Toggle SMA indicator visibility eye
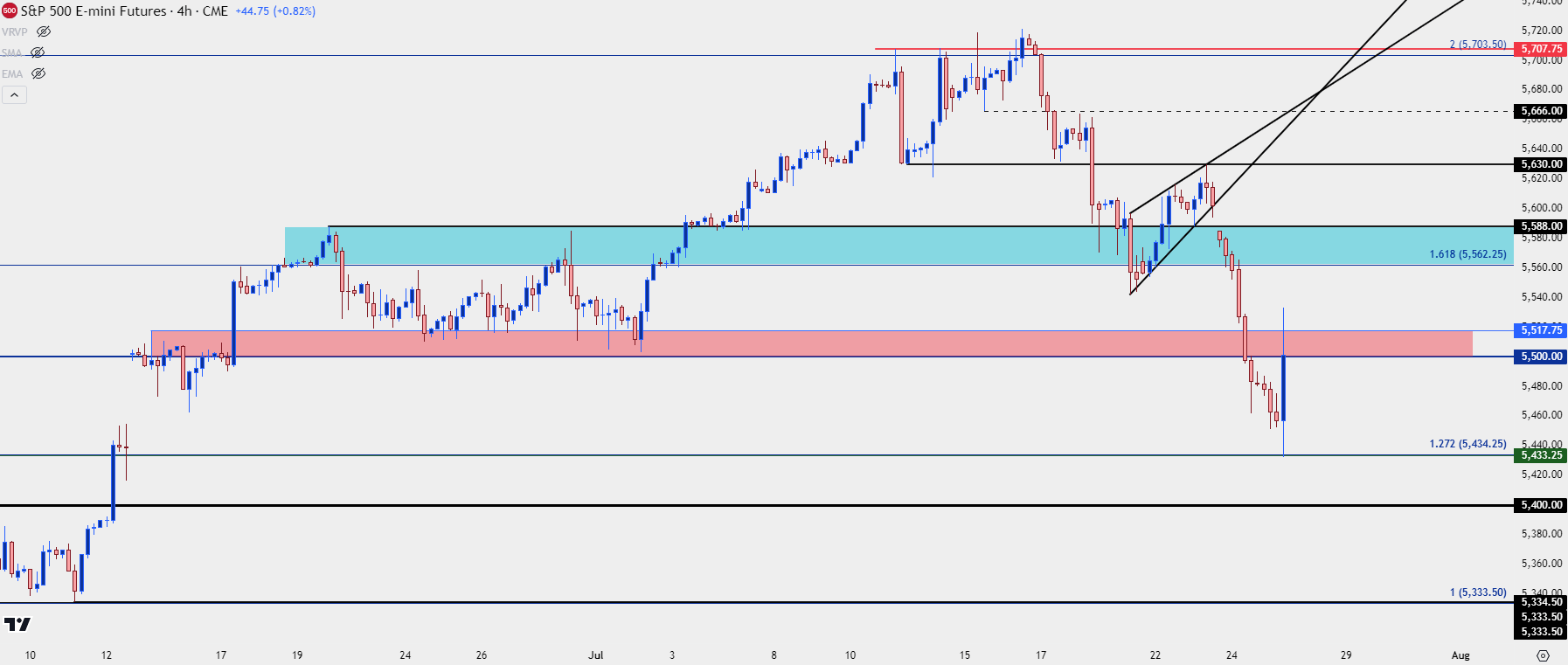Screen dimensions: 1568x665 pos(38,52)
